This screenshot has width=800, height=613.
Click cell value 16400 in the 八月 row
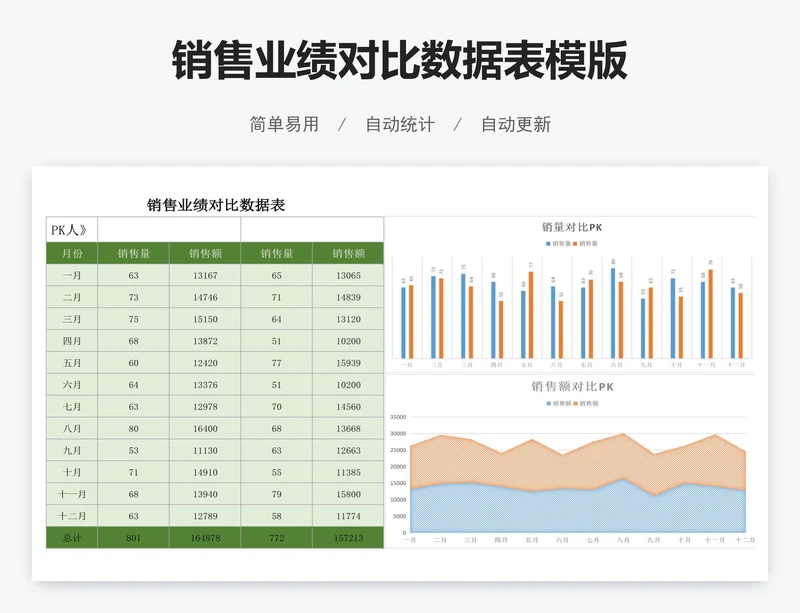(x=205, y=429)
